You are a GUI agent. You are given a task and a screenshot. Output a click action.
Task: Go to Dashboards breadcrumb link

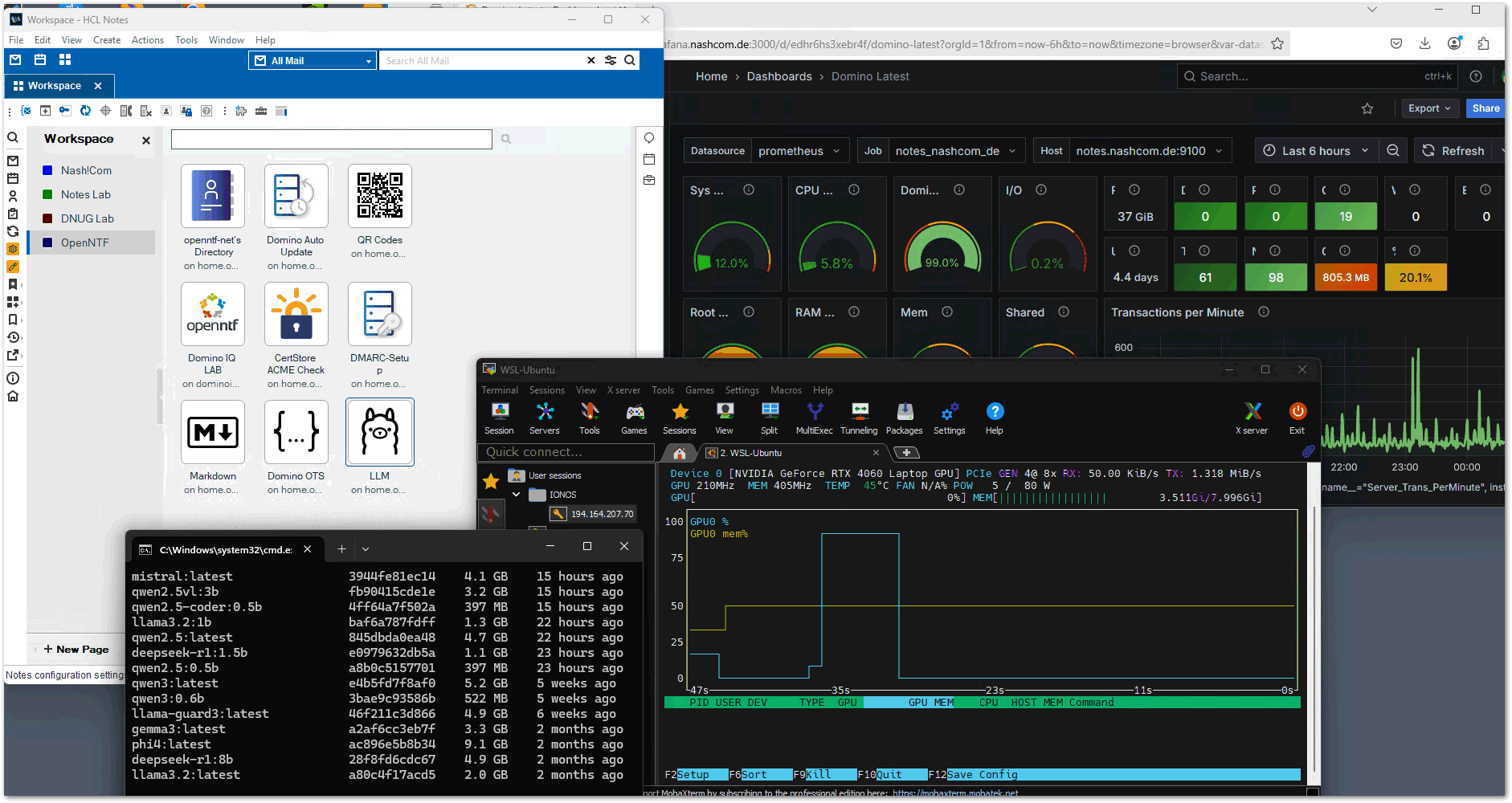click(779, 76)
